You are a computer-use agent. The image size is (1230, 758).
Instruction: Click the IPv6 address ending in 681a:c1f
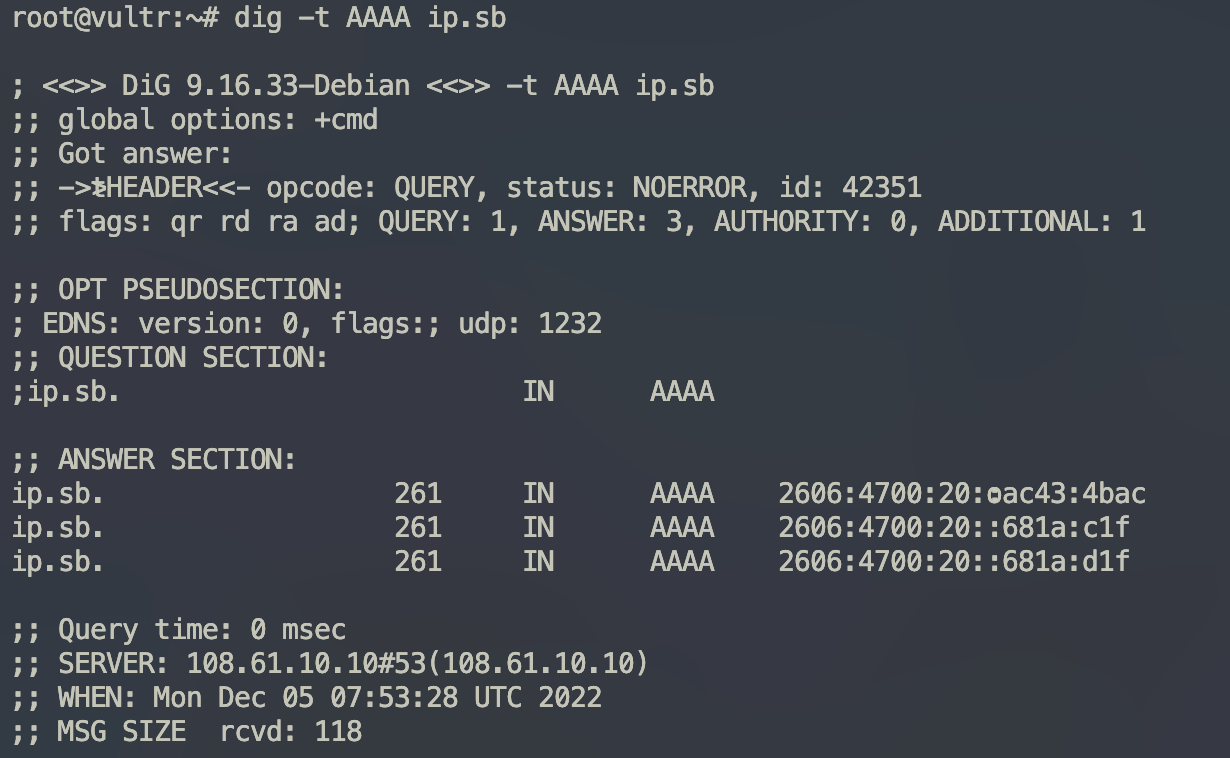[953, 528]
